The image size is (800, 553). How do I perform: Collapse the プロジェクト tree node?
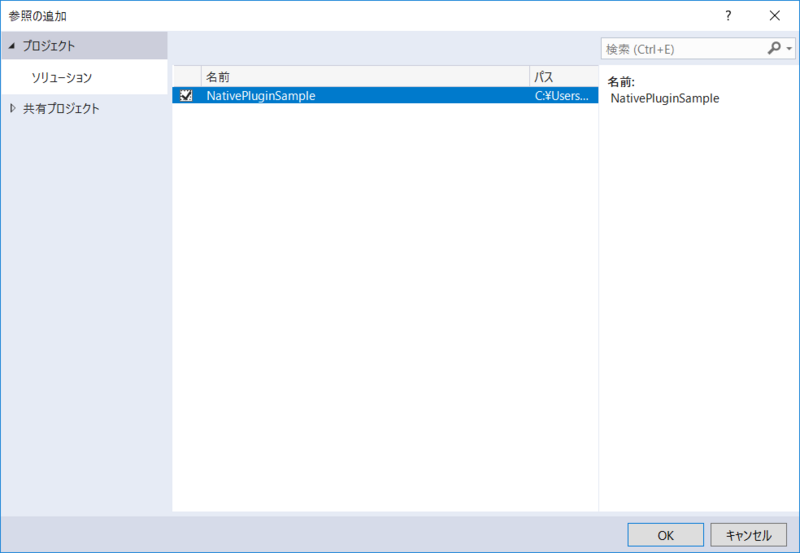pos(12,46)
